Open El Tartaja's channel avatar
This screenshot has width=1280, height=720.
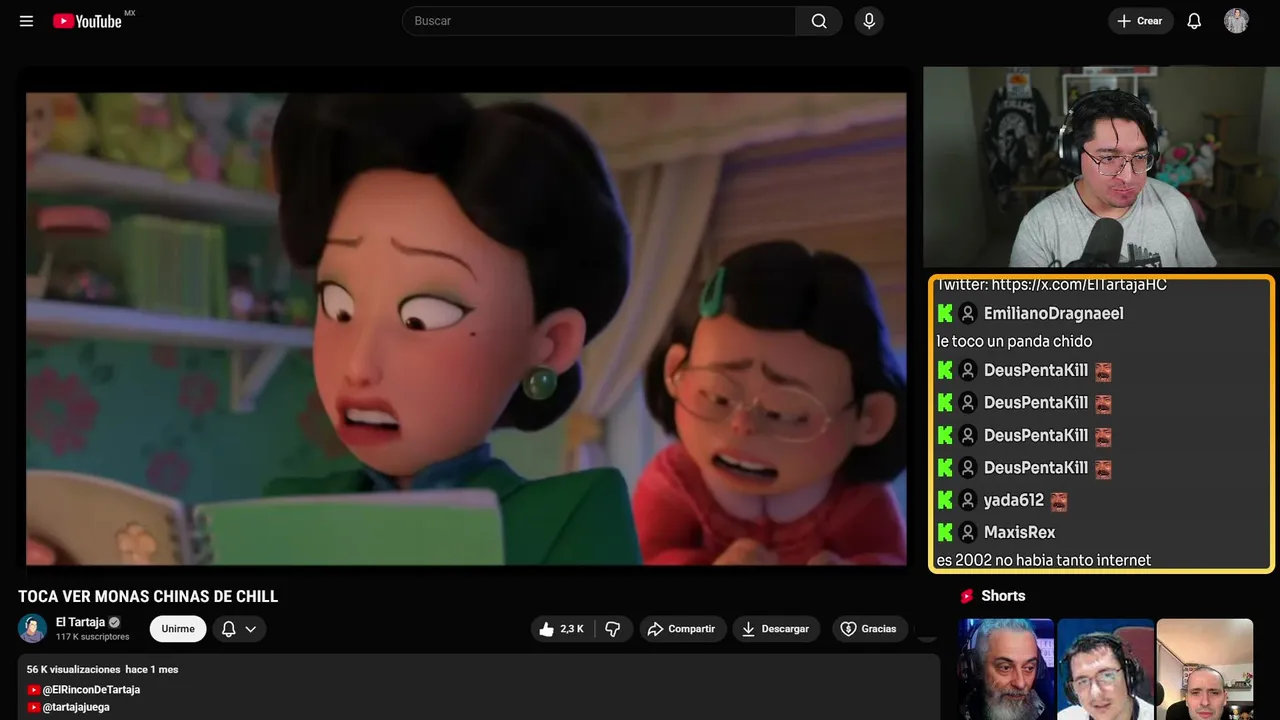(32, 628)
